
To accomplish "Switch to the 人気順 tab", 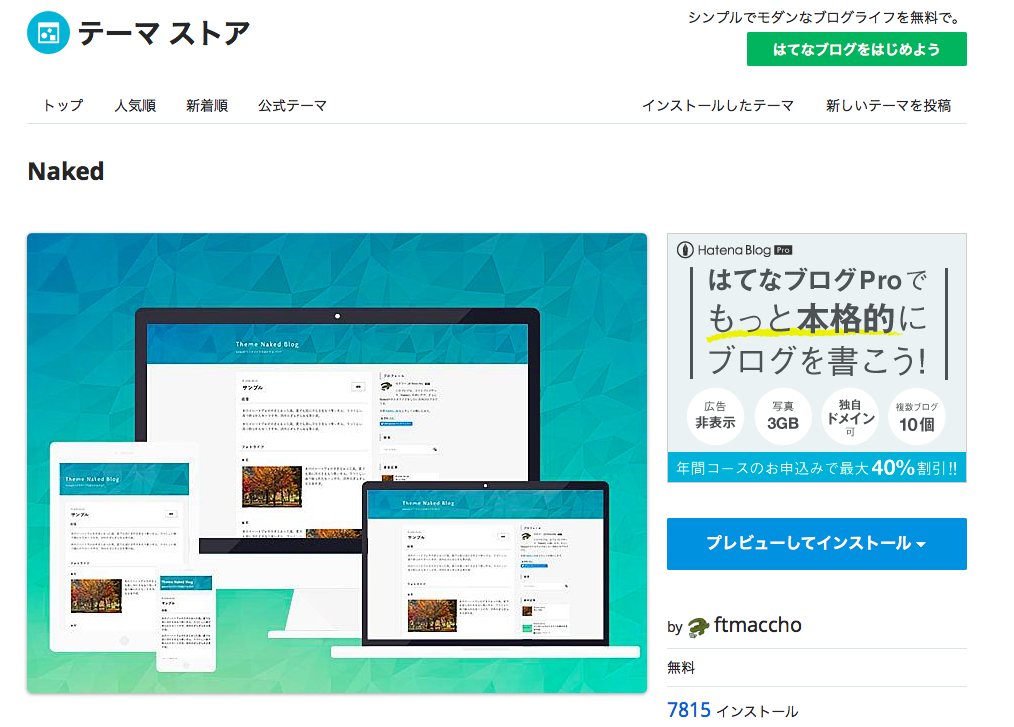I will (135, 105).
